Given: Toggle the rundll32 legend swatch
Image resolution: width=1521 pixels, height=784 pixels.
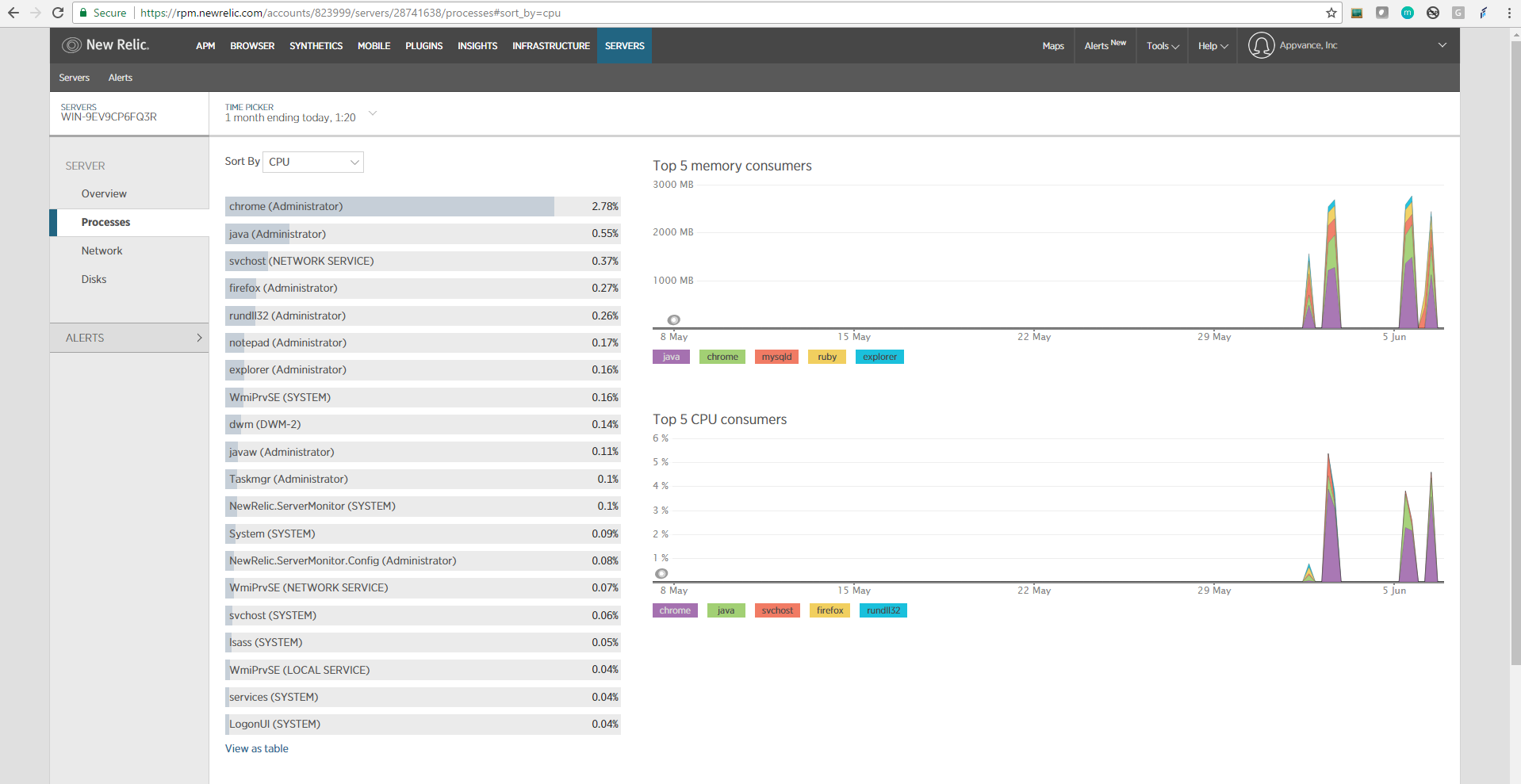Looking at the screenshot, I should tap(883, 610).
